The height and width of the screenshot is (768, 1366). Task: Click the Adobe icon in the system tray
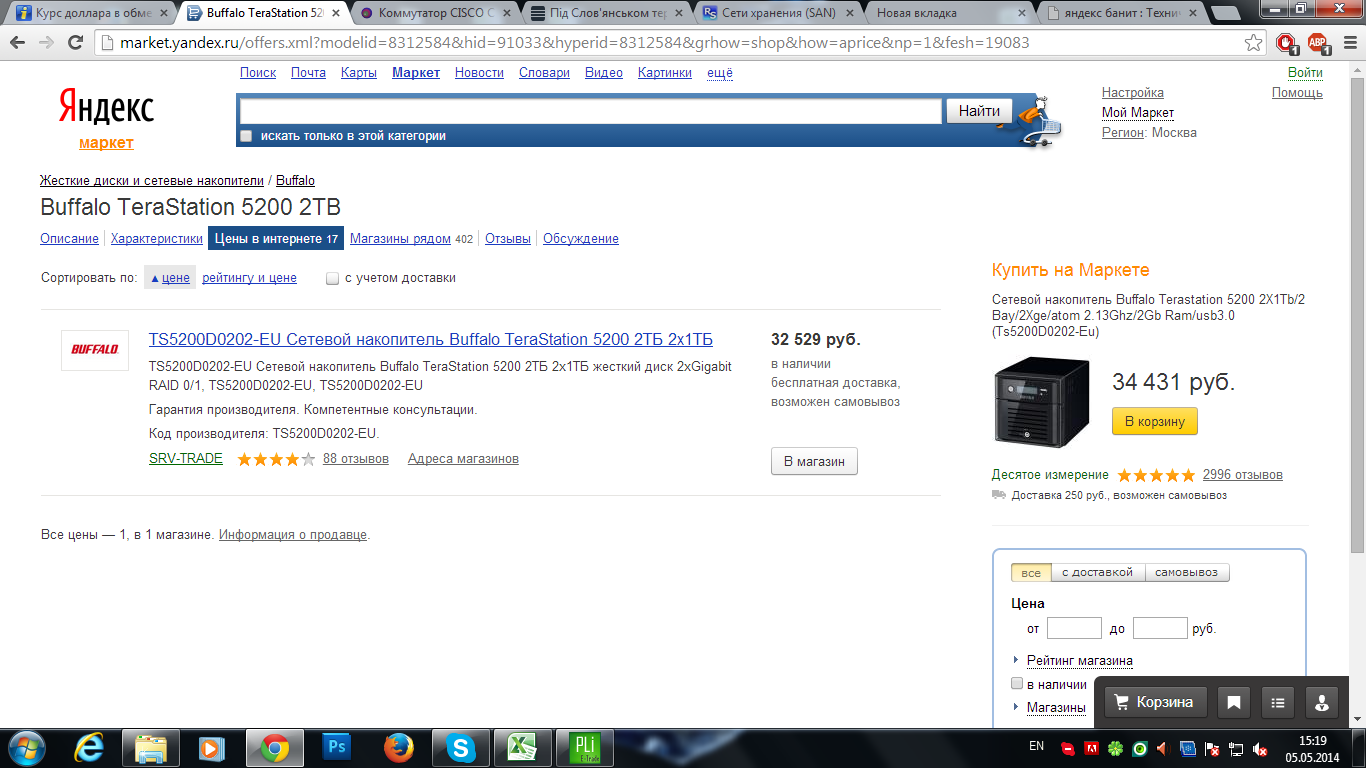coord(1093,749)
